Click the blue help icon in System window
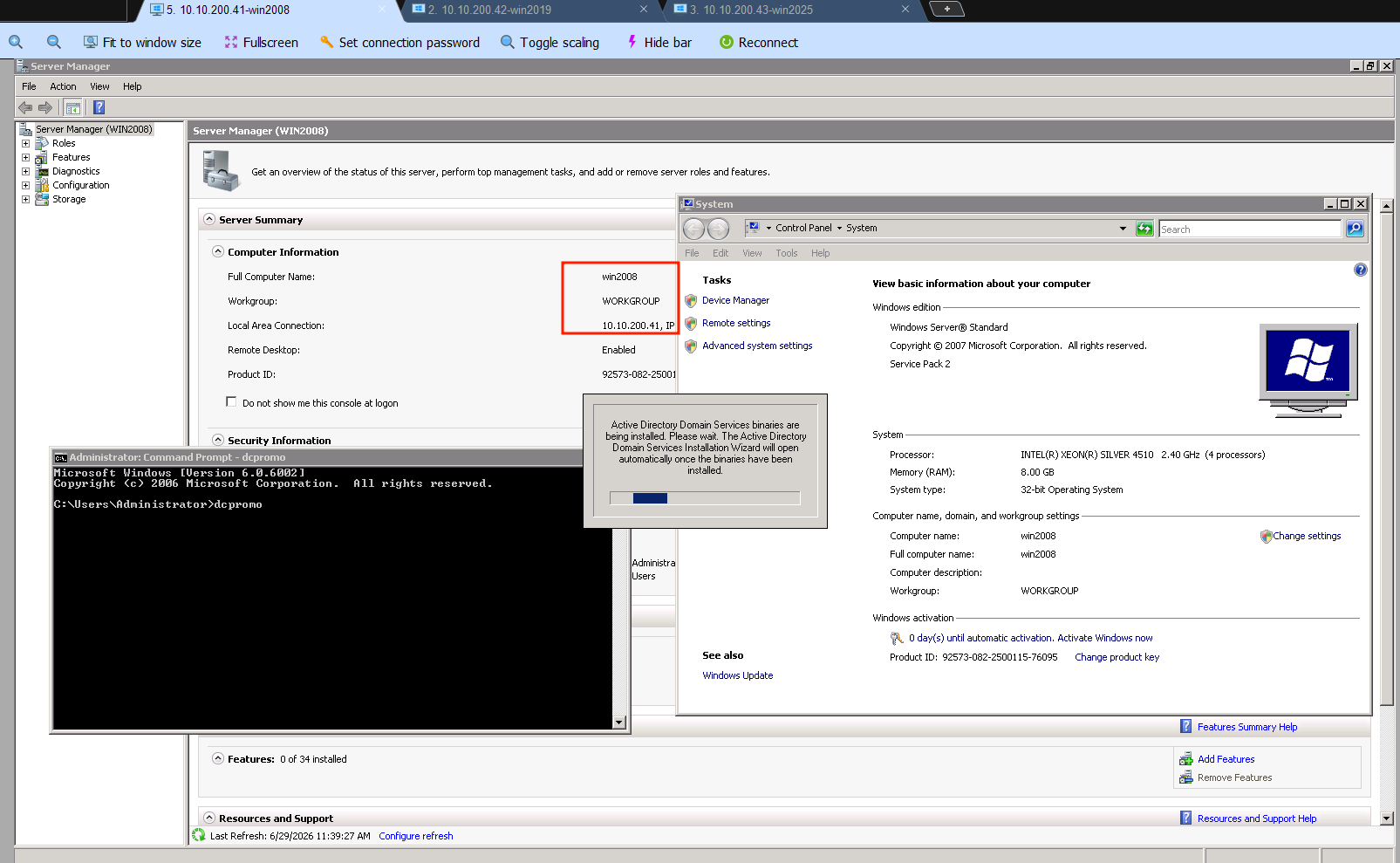 [1361, 270]
